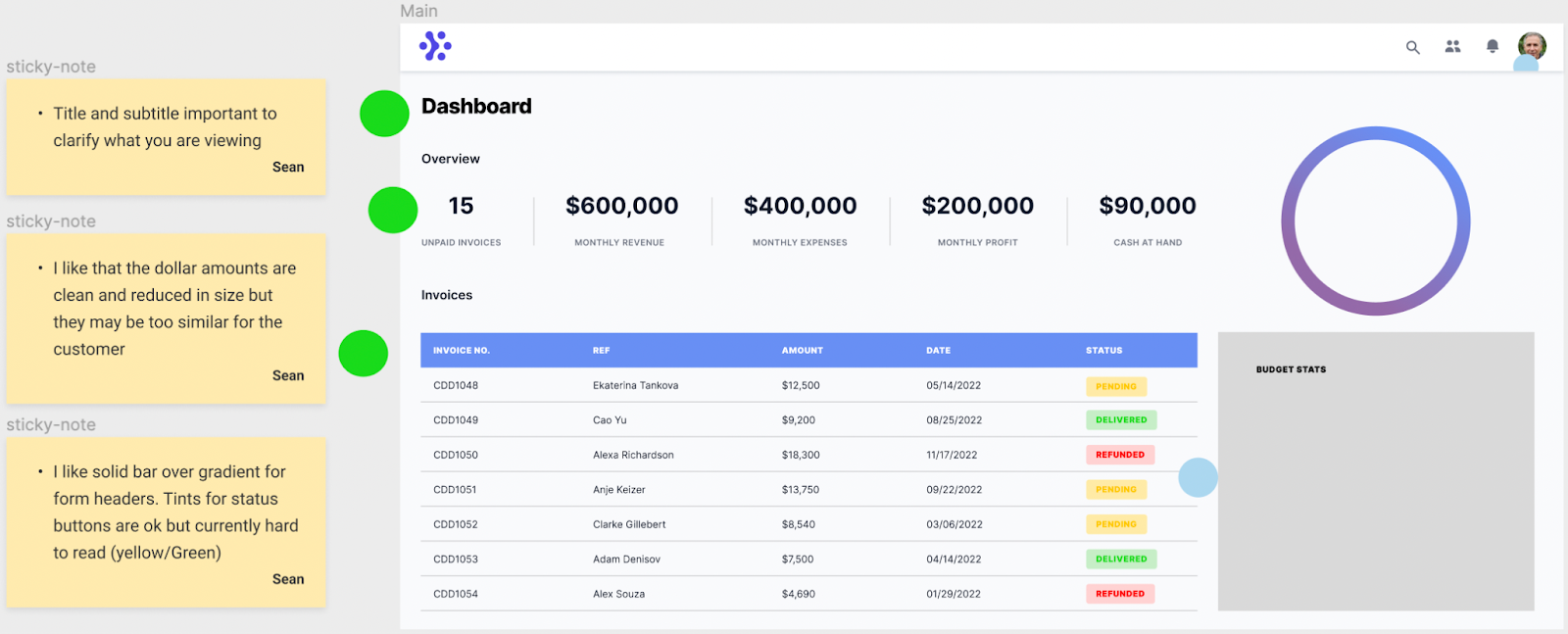Viewport: 1568px width, 634px height.
Task: Select the green marker beside Dashboard title
Action: click(x=384, y=114)
